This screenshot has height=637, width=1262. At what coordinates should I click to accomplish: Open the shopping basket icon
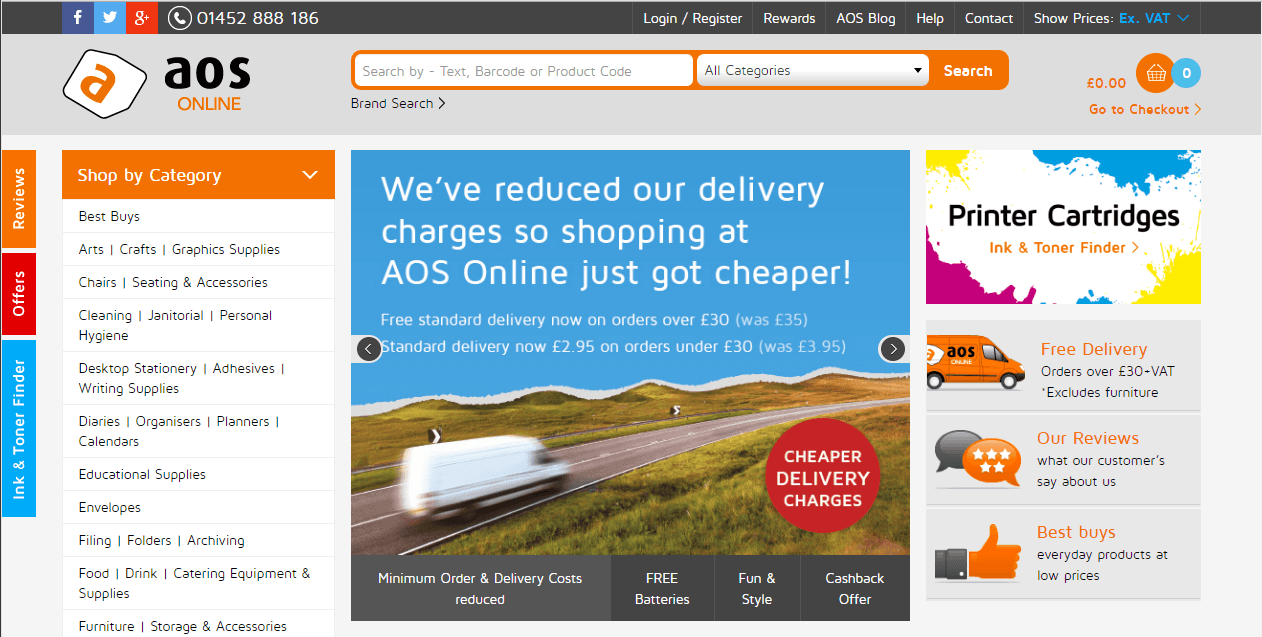(x=1156, y=73)
